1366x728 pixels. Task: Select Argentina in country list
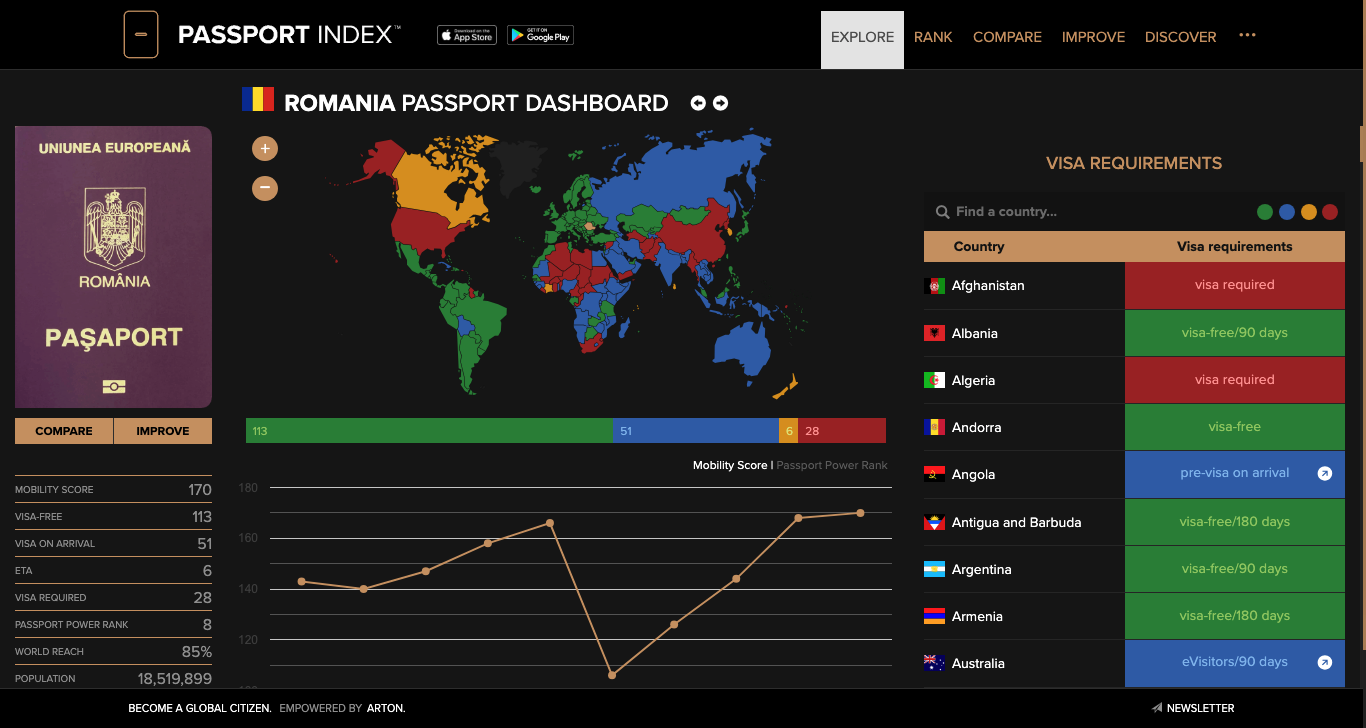982,569
